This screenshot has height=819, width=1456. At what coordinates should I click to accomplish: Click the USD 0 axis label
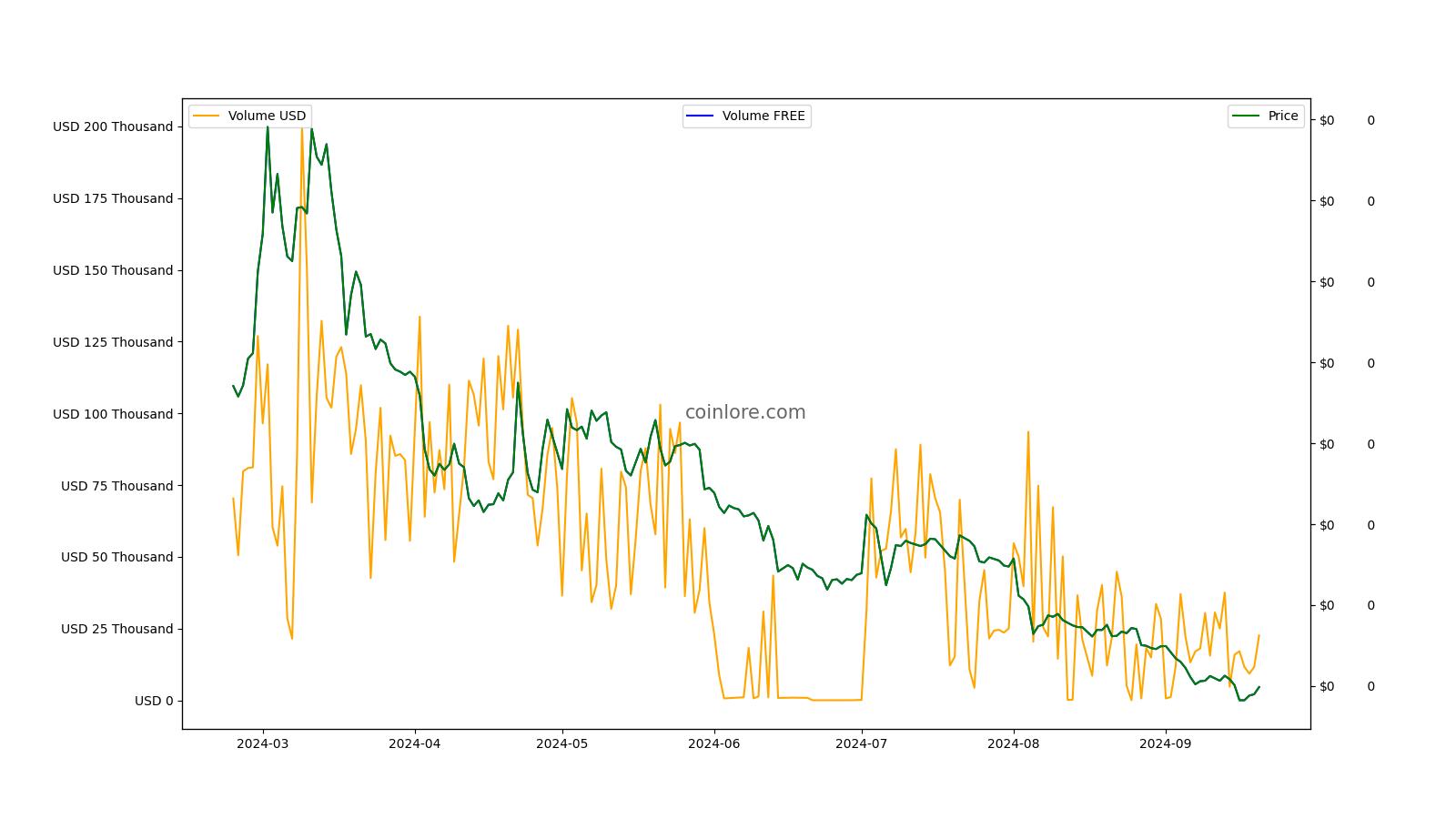pyautogui.click(x=154, y=701)
